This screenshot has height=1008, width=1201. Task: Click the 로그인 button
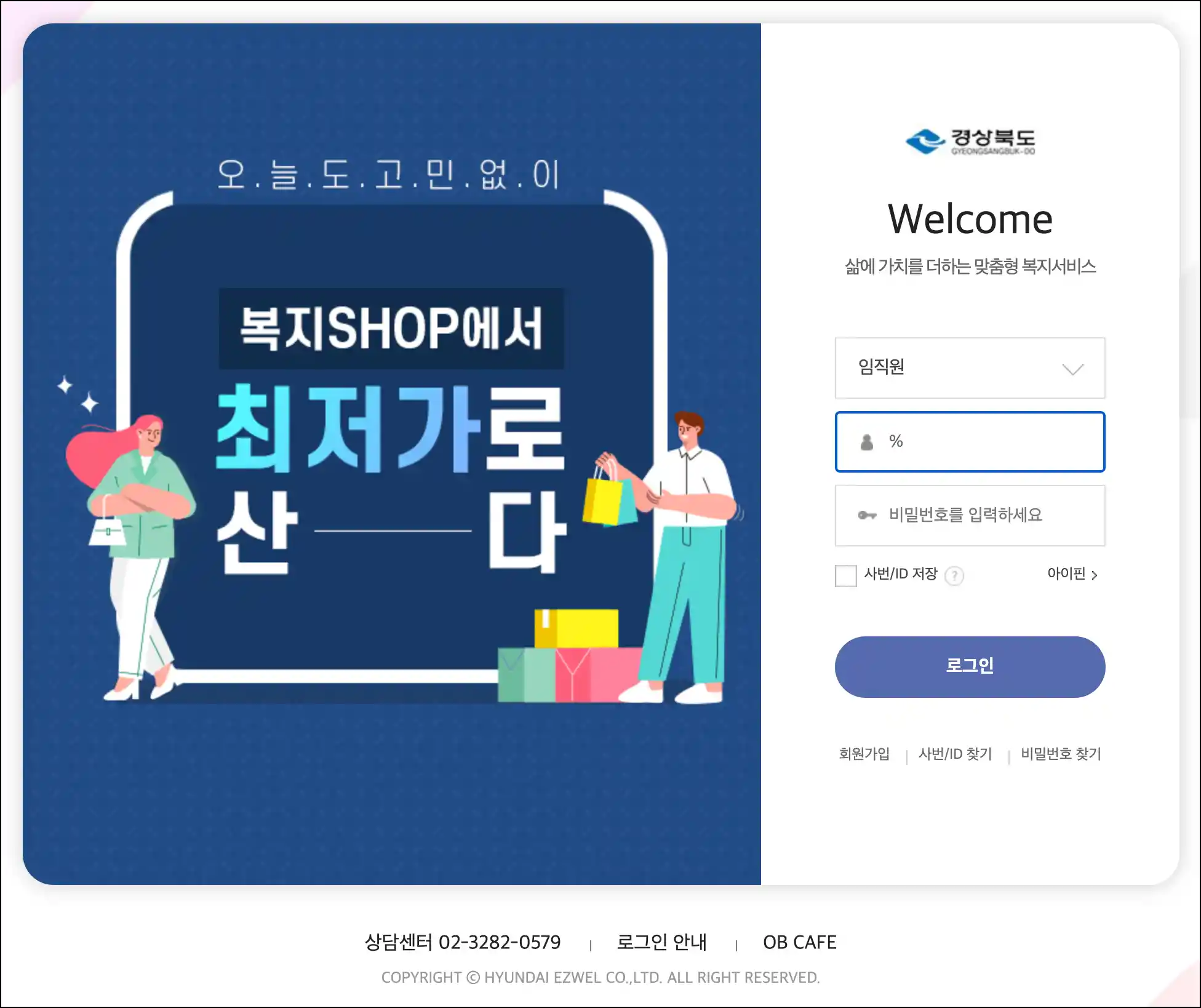click(x=970, y=666)
